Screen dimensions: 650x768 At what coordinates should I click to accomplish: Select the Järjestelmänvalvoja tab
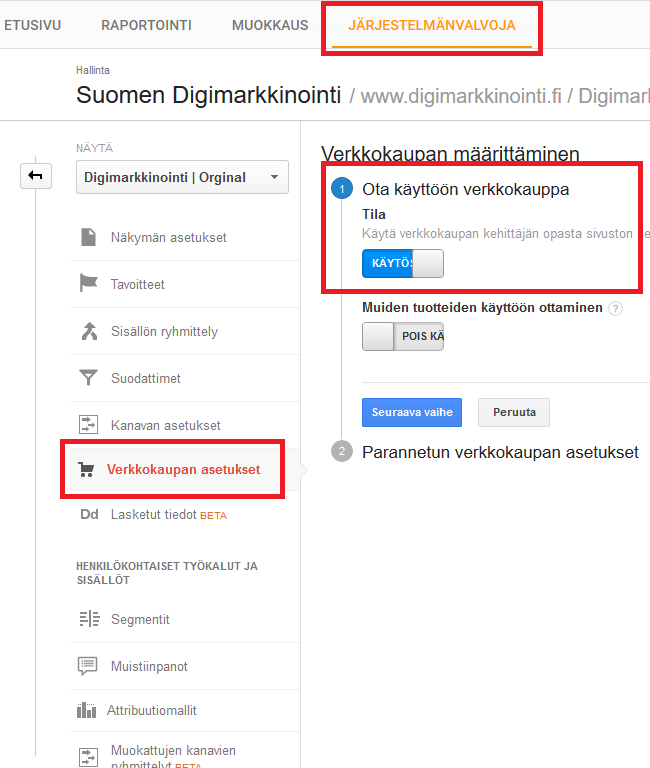point(432,25)
